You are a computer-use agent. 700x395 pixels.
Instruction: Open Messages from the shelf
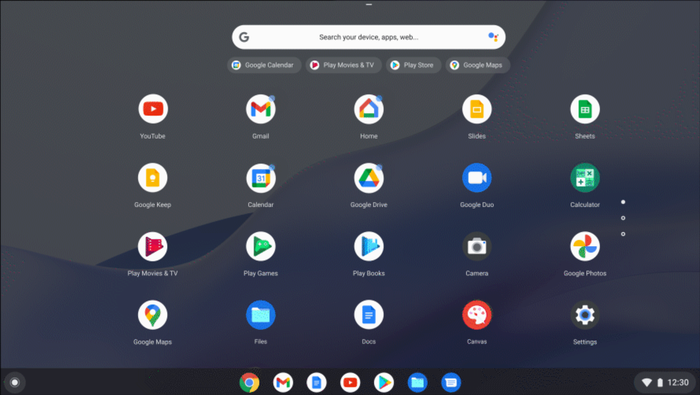coord(451,383)
